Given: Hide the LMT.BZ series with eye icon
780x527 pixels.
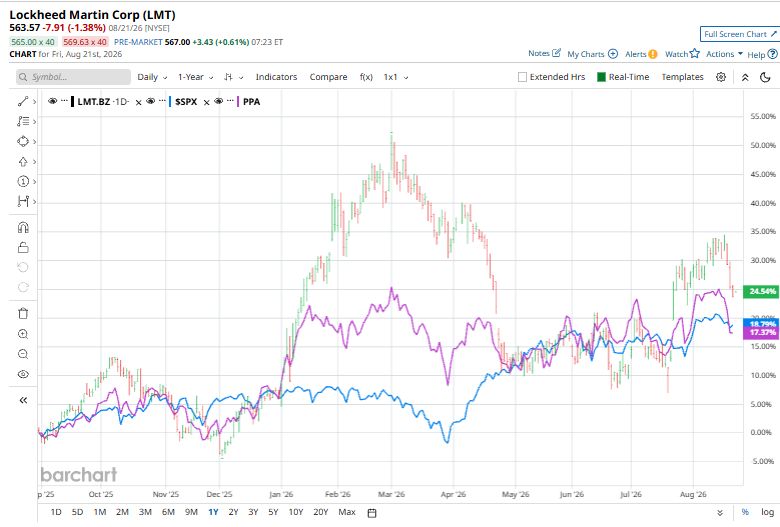Looking at the screenshot, I should 52,101.
